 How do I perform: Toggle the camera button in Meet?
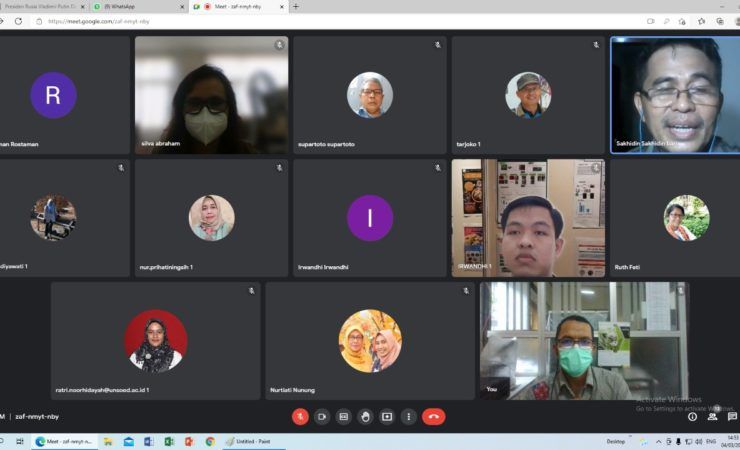point(322,417)
